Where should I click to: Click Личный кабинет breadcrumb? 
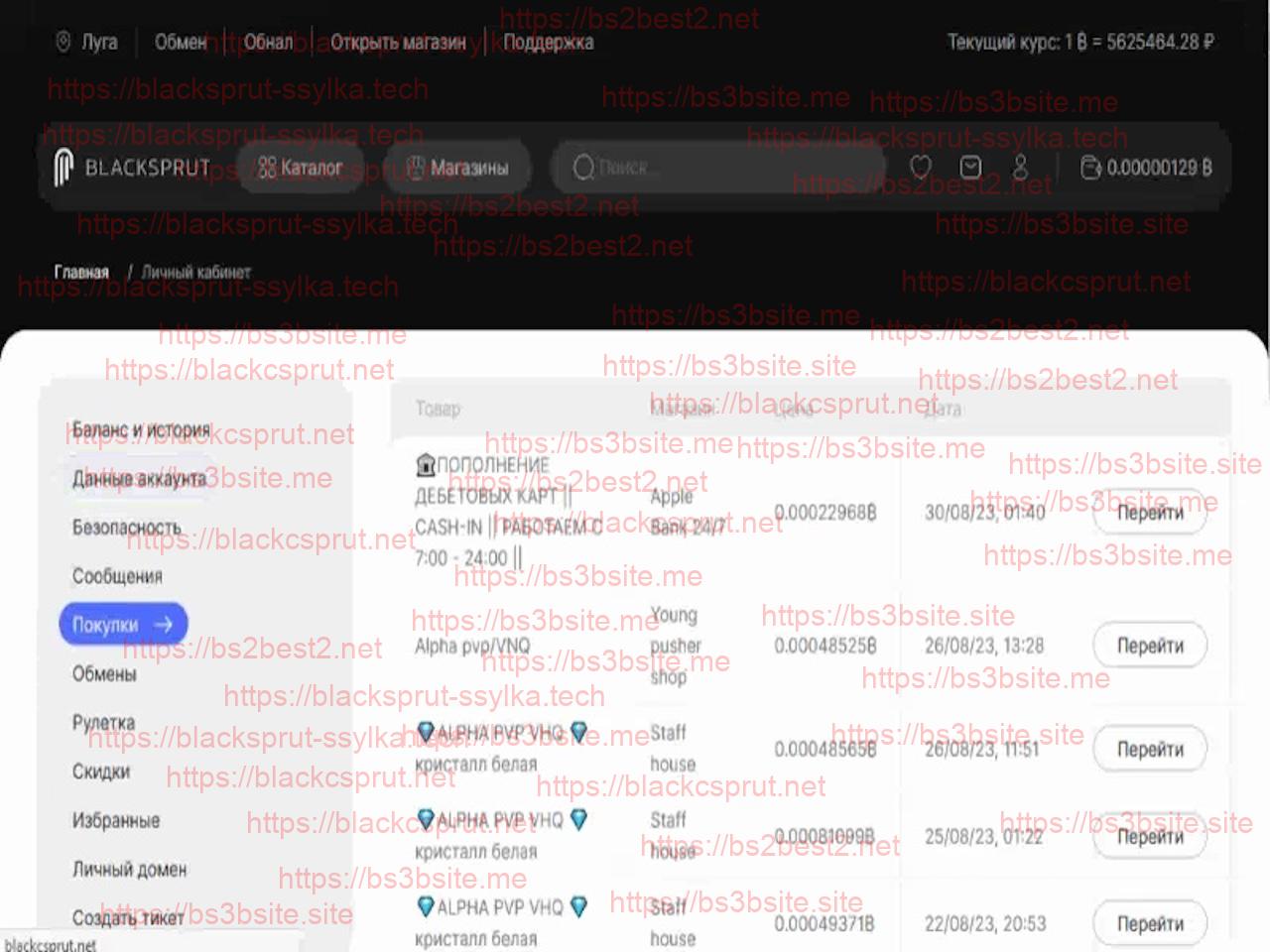(x=196, y=272)
